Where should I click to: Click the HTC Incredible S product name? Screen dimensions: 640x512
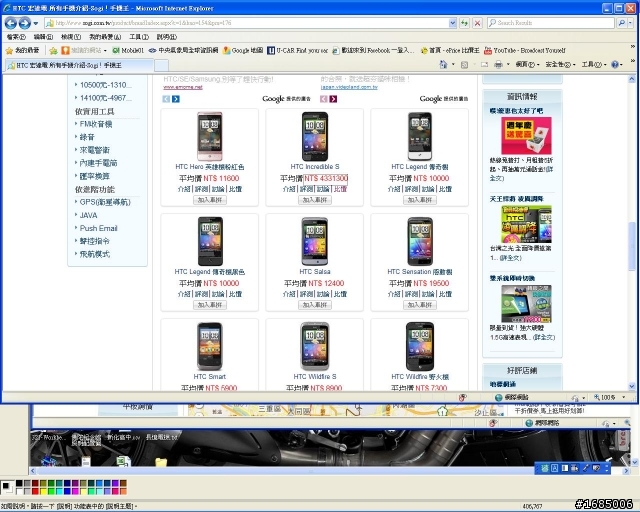tap(315, 167)
